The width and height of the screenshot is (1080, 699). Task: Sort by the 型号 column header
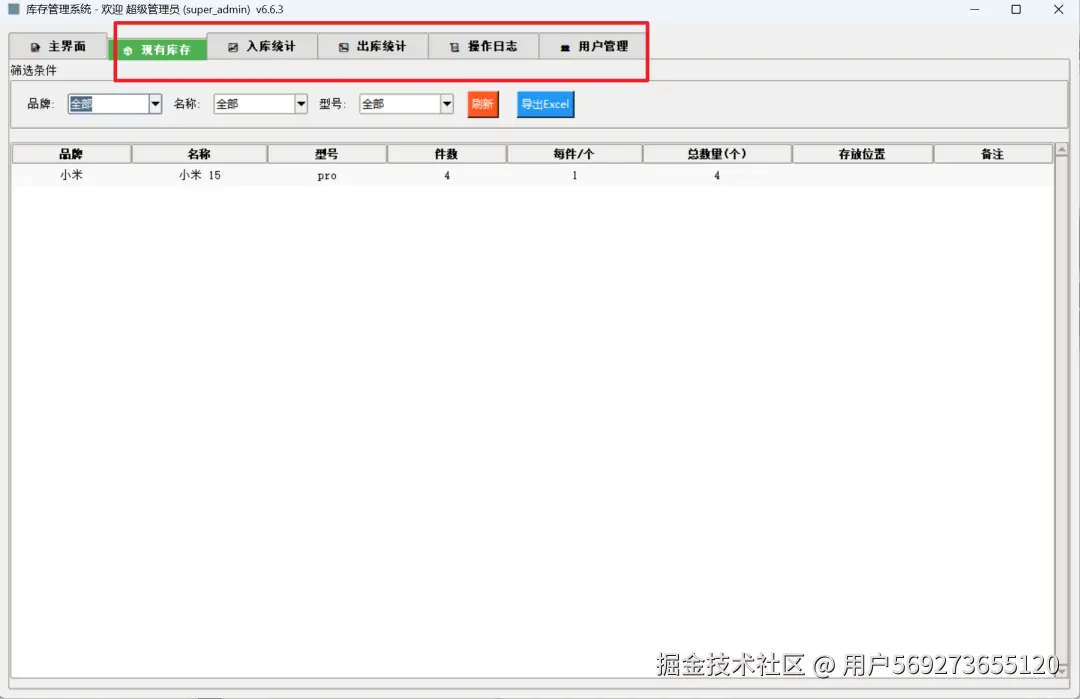tap(327, 154)
